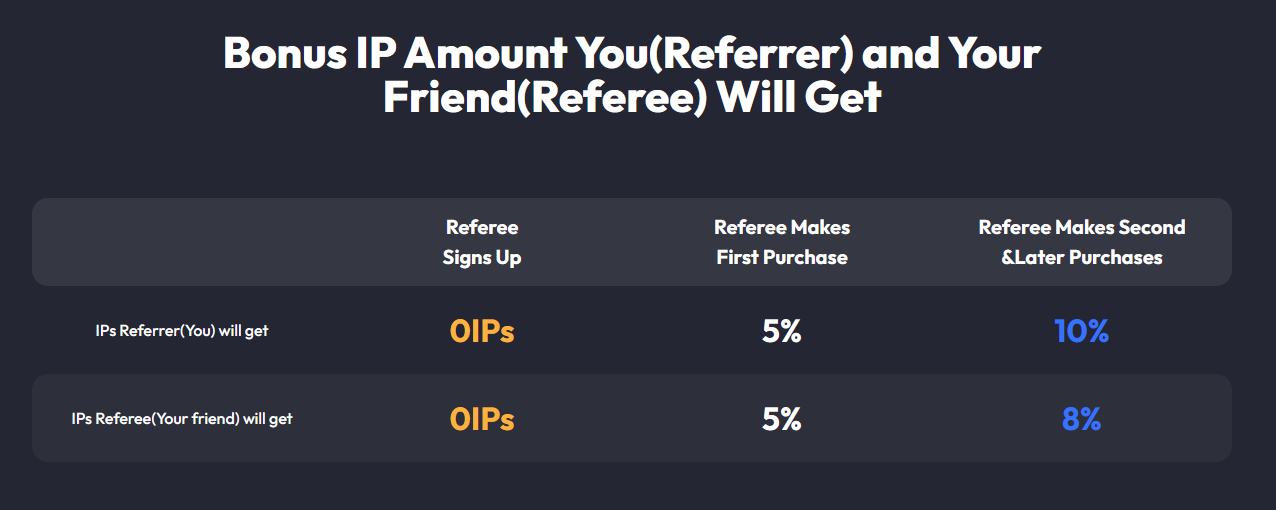Click '&Later Purchases' text in header row
Viewport: 1276px width, 510px height.
pos(1082,258)
